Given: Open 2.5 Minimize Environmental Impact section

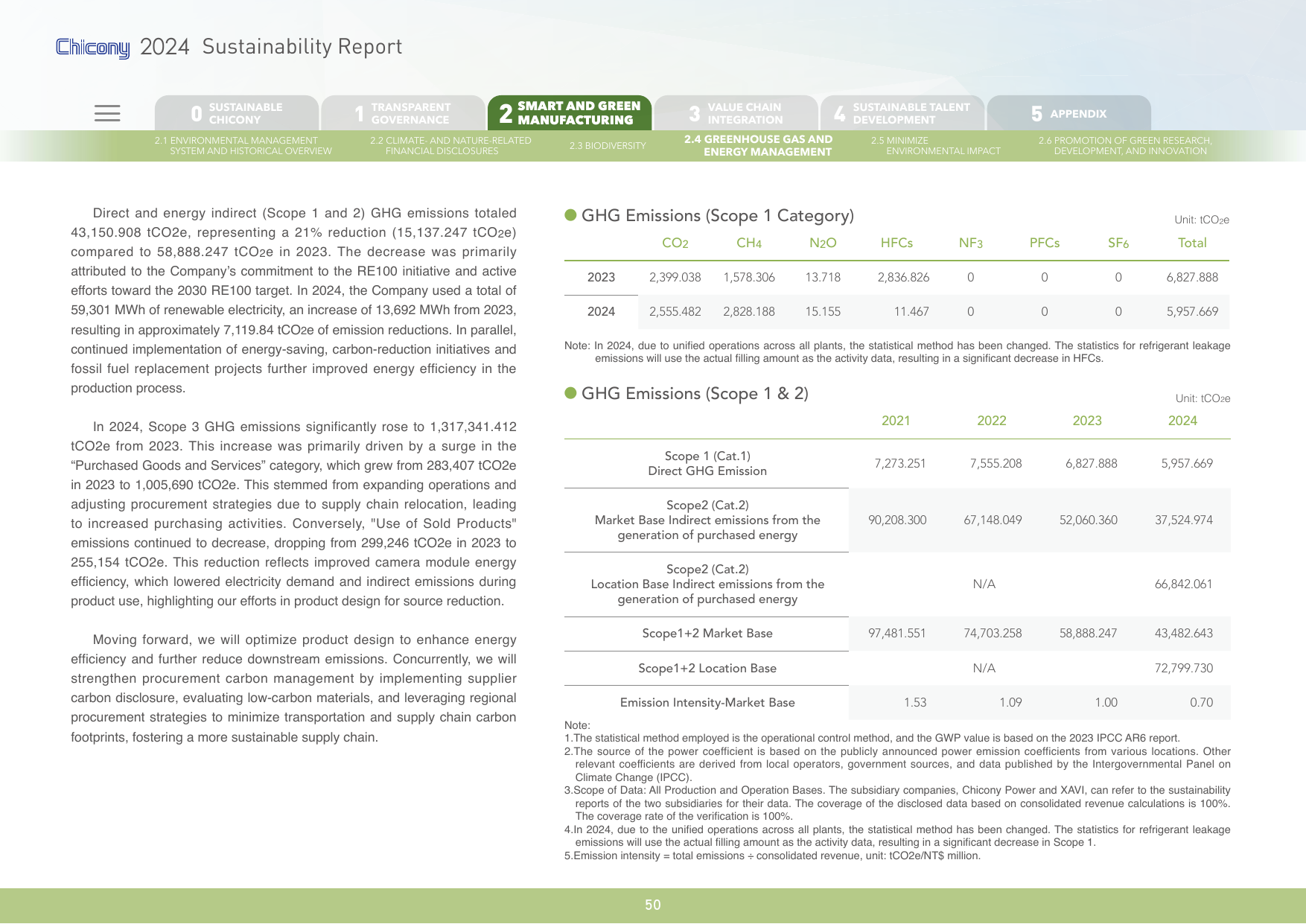Looking at the screenshot, I should 936,146.
